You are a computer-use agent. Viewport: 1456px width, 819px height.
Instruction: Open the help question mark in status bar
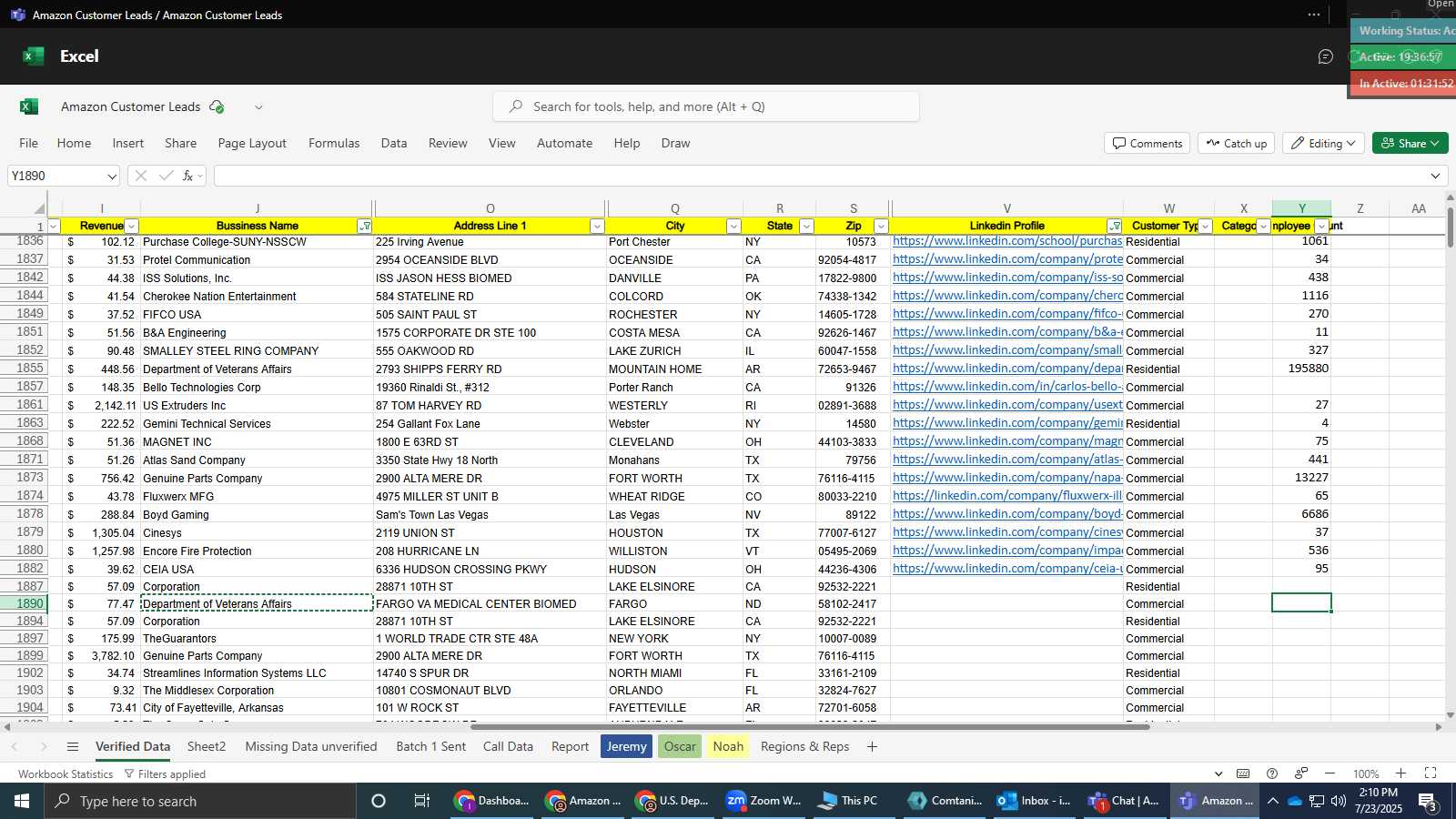click(x=1272, y=773)
